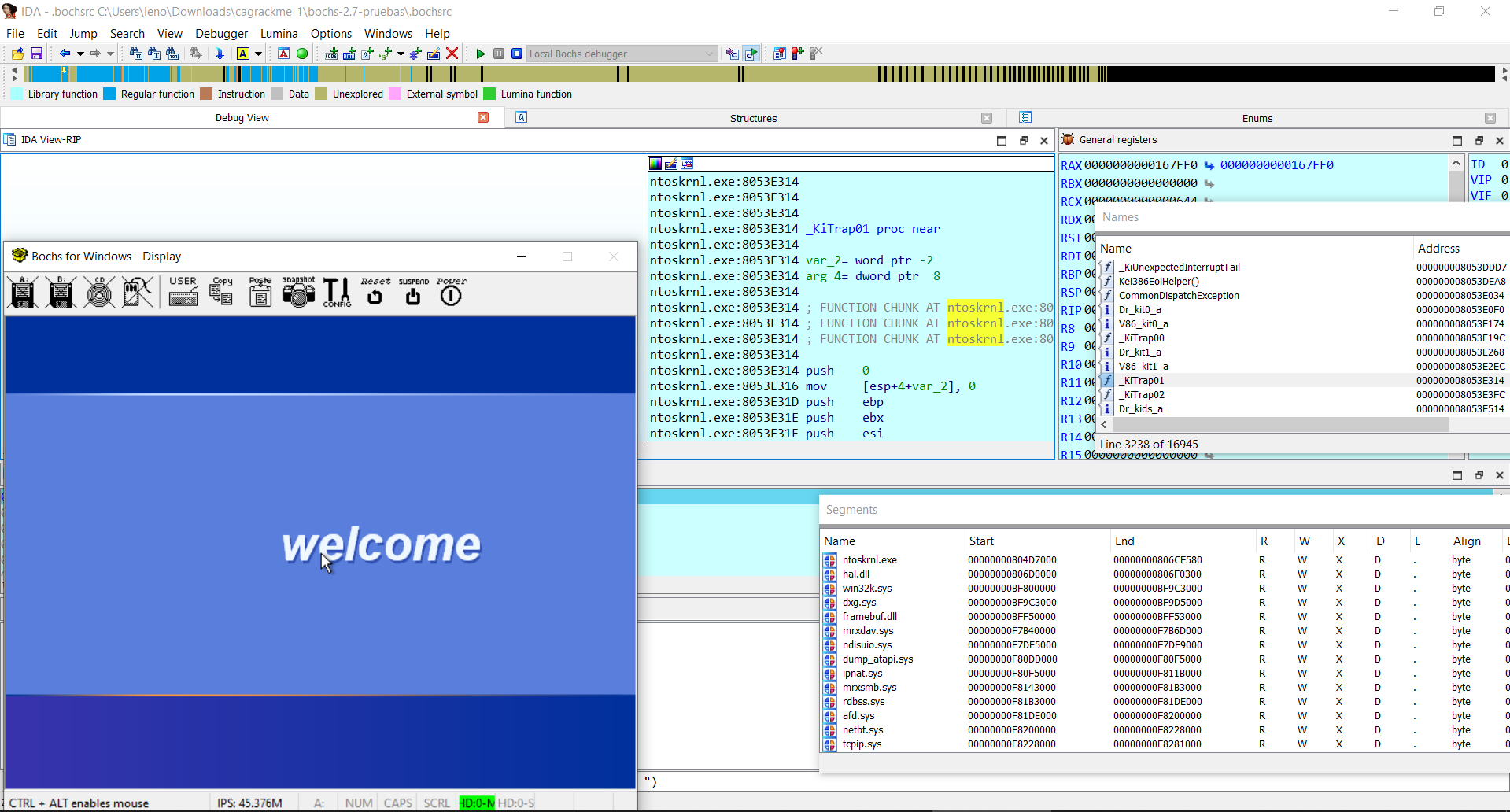Select the Debug View tab
This screenshot has width=1510, height=812.
pos(242,118)
